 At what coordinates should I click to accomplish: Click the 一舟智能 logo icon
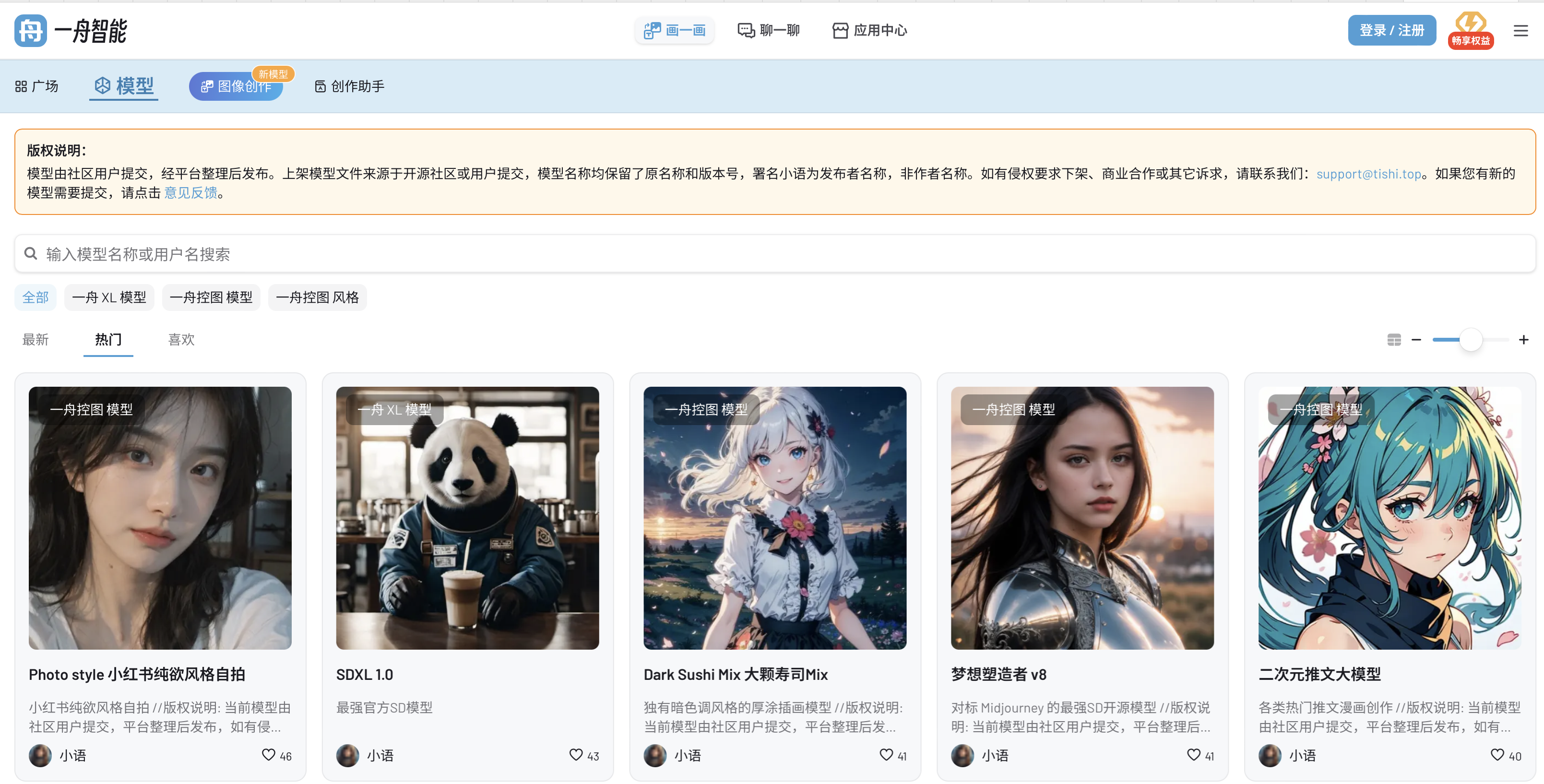31,31
